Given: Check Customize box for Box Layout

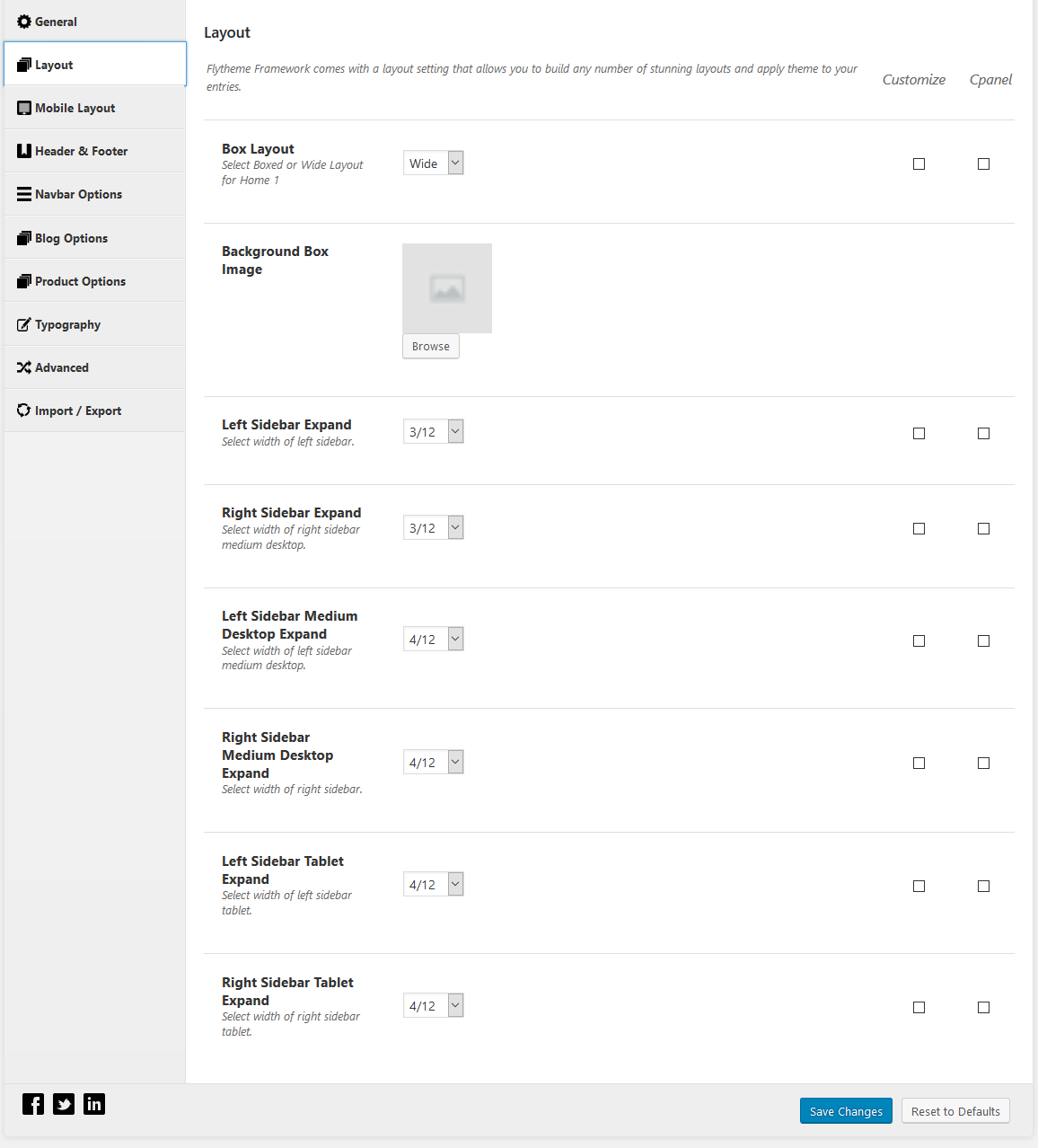Looking at the screenshot, I should coord(919,163).
